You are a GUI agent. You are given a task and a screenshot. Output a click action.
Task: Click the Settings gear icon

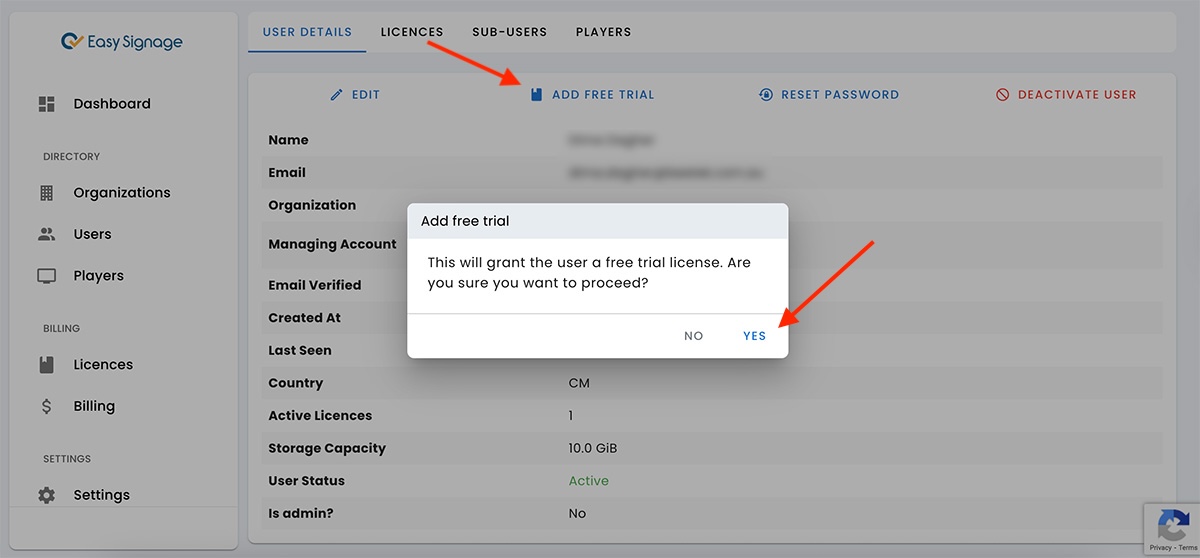[x=47, y=495]
